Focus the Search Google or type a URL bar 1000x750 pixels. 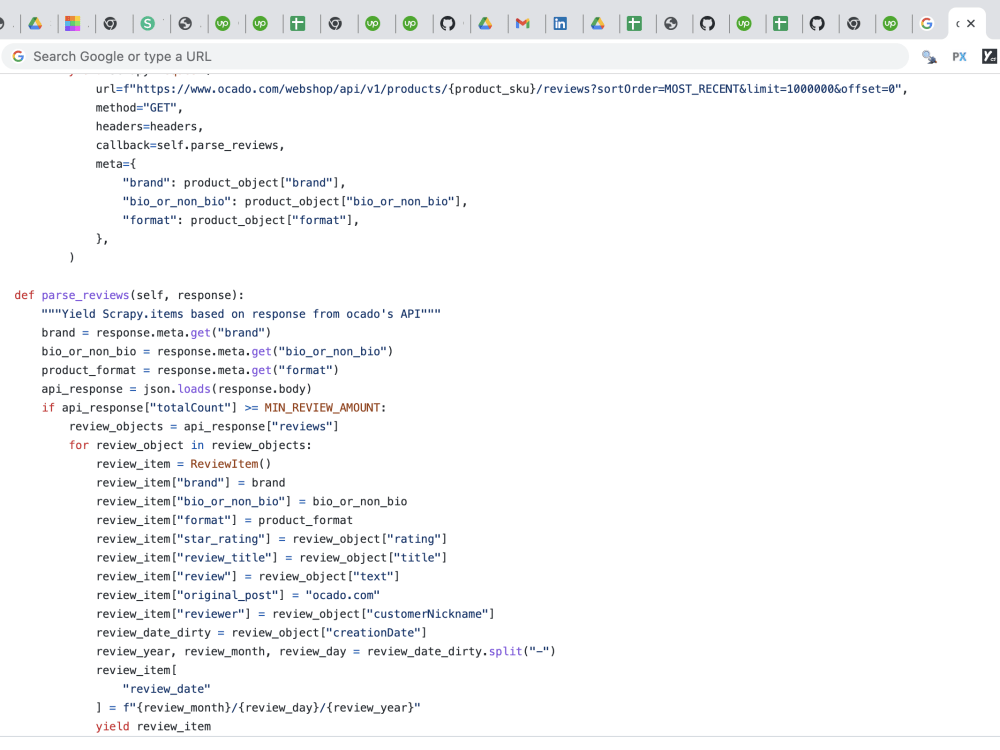[x=455, y=56]
